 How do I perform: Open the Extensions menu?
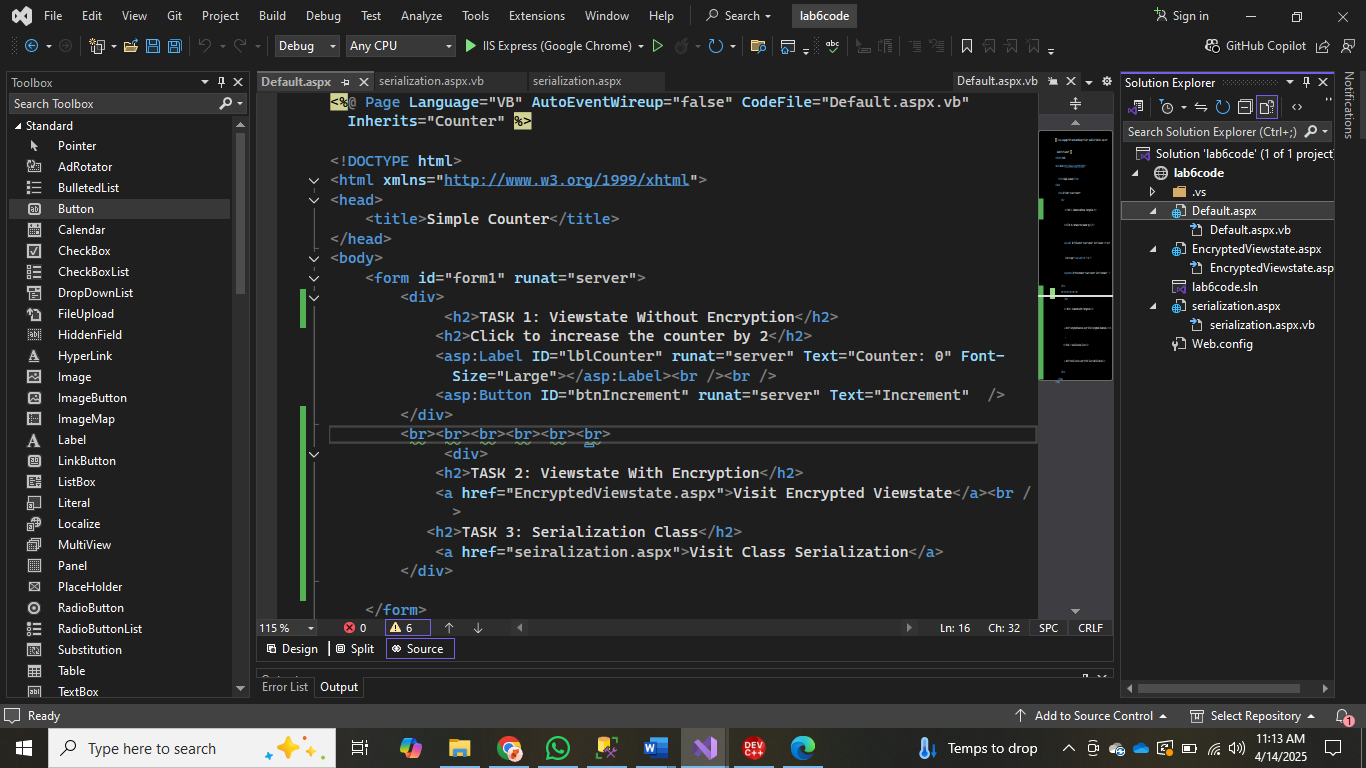(535, 16)
